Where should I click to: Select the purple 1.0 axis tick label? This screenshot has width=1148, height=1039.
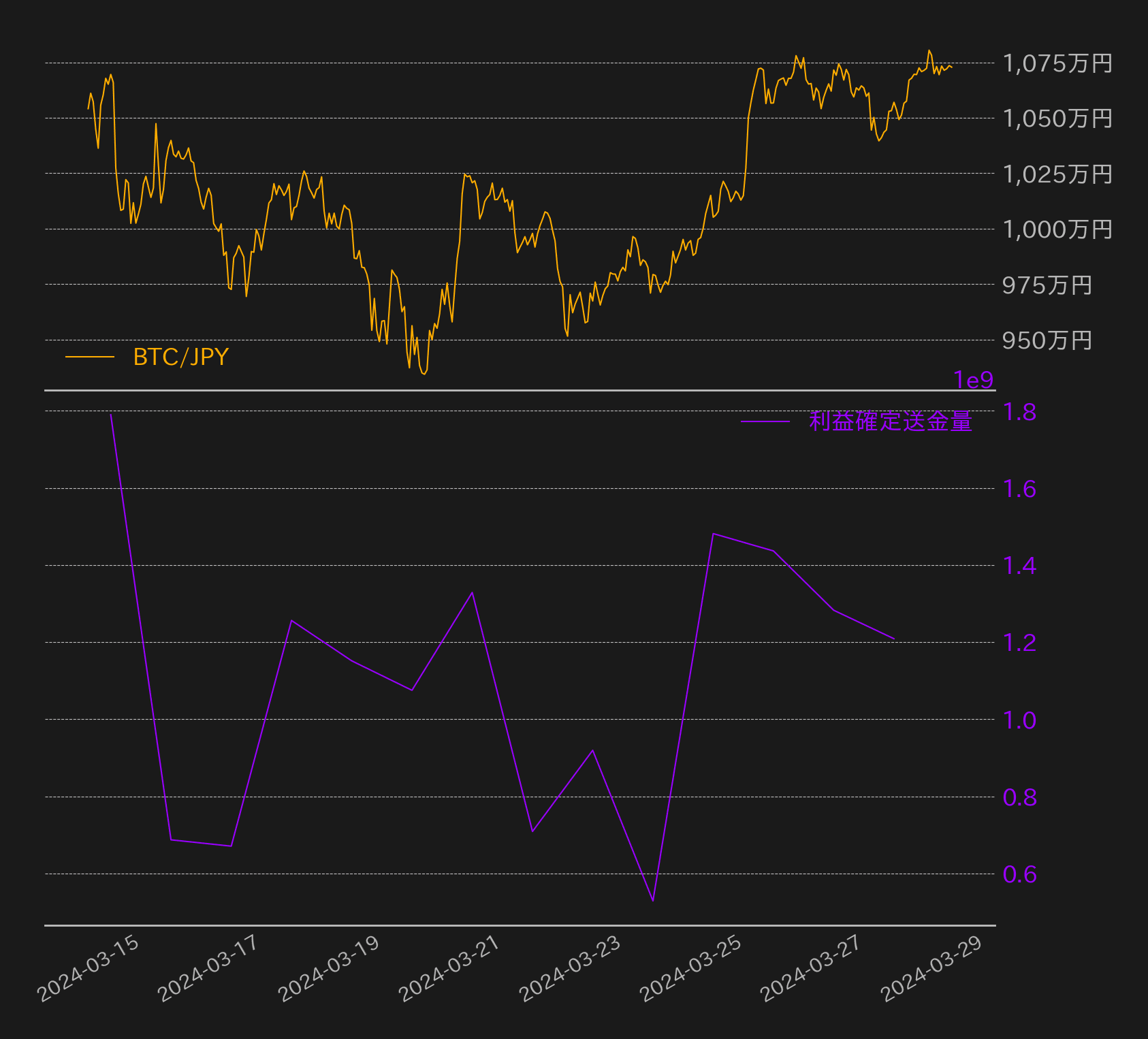coord(1019,720)
